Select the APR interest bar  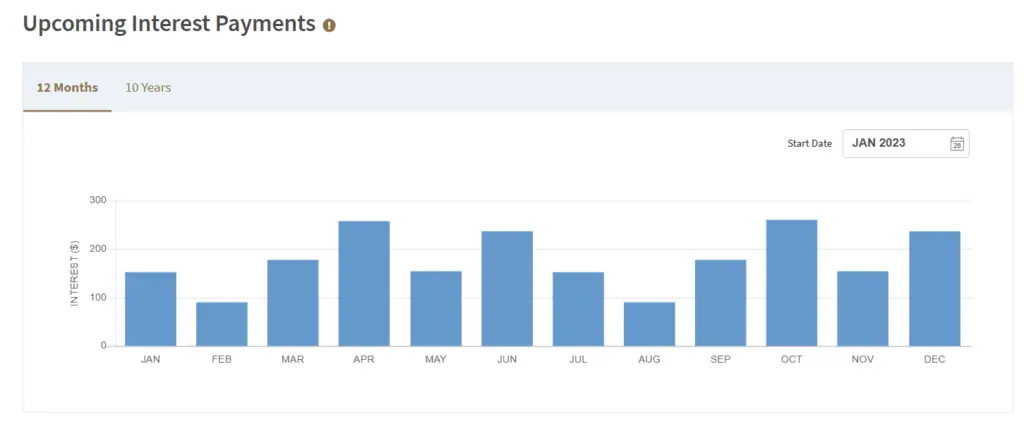(364, 283)
